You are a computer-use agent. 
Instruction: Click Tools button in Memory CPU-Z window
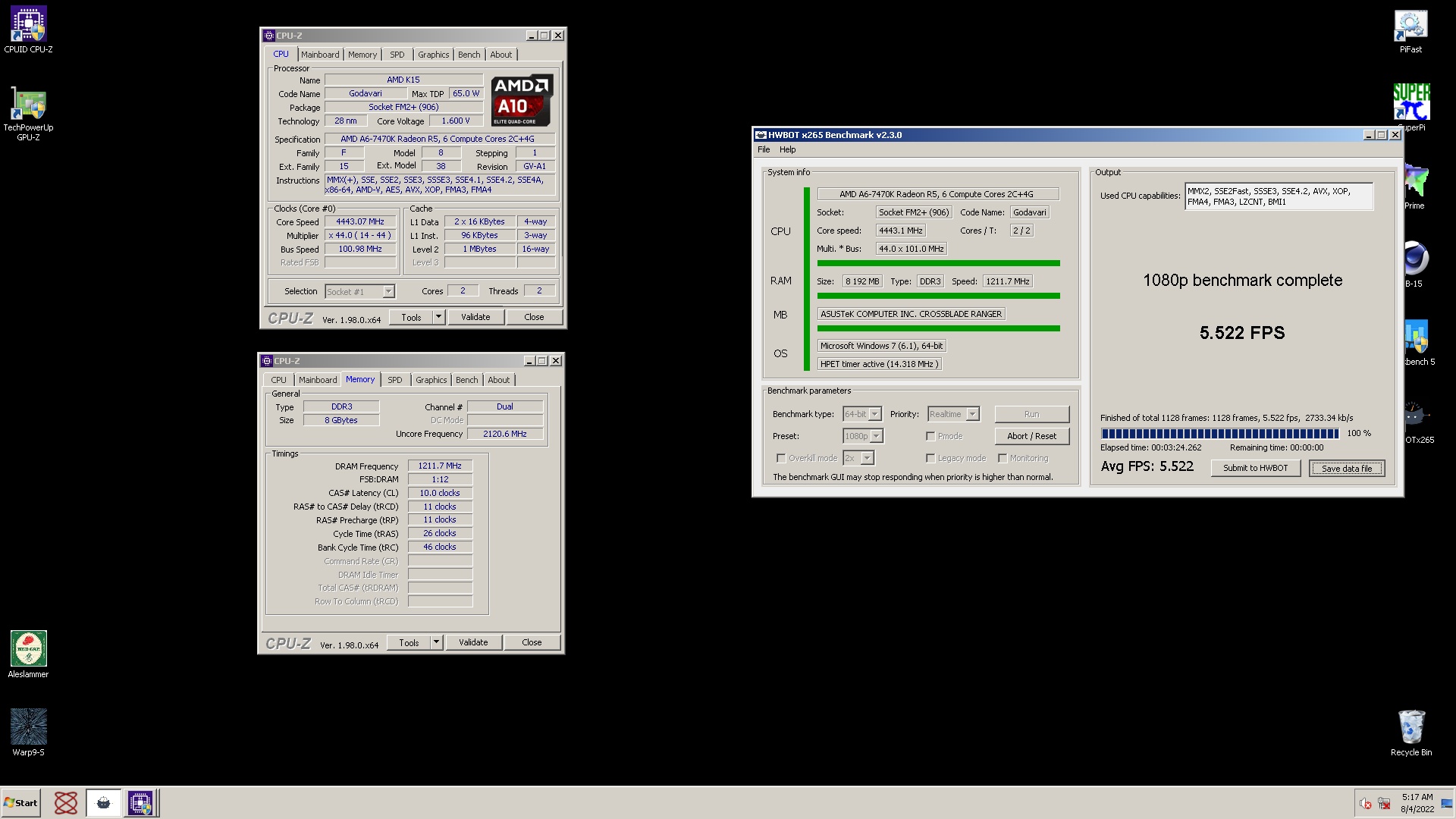point(409,642)
